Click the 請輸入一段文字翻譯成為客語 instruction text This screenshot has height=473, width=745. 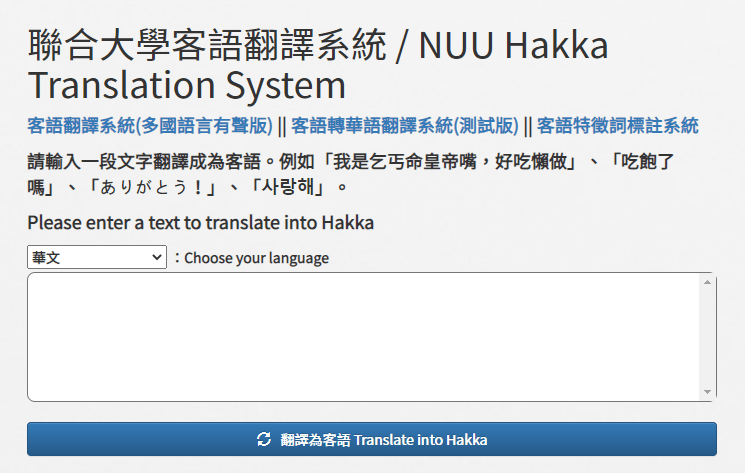pyautogui.click(x=144, y=162)
